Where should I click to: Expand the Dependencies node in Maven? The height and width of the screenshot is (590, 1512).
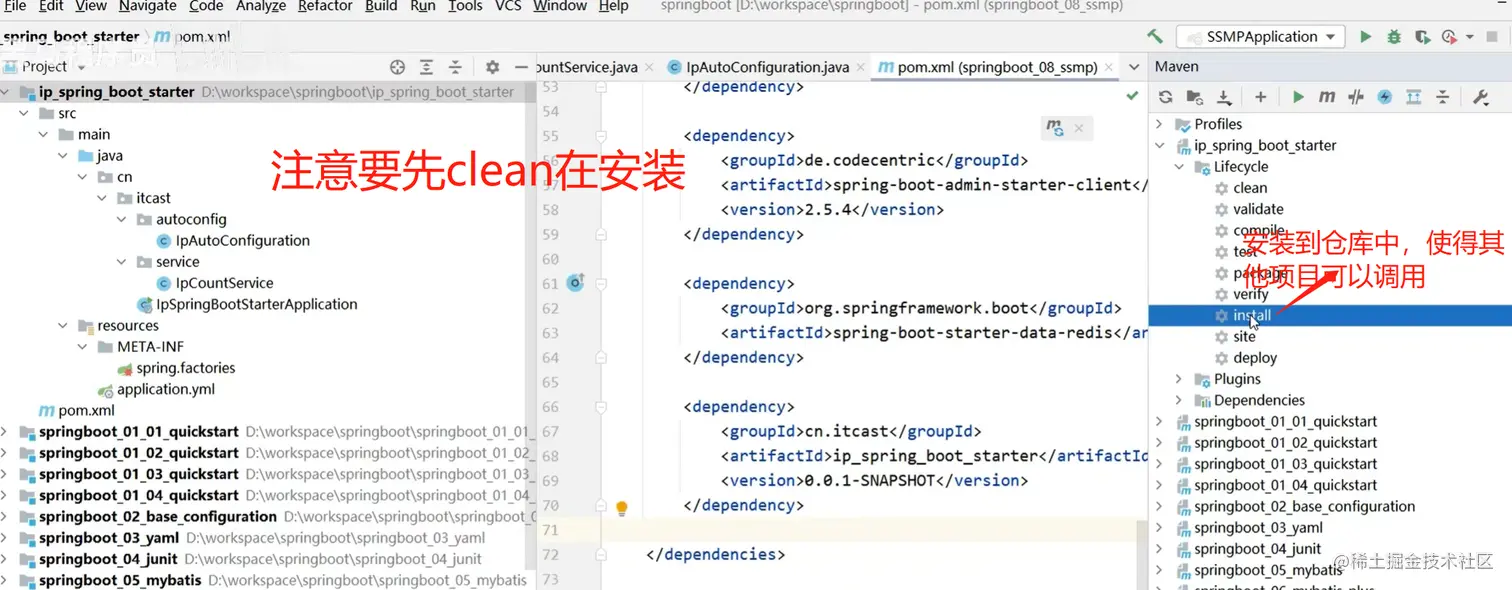pos(1179,400)
